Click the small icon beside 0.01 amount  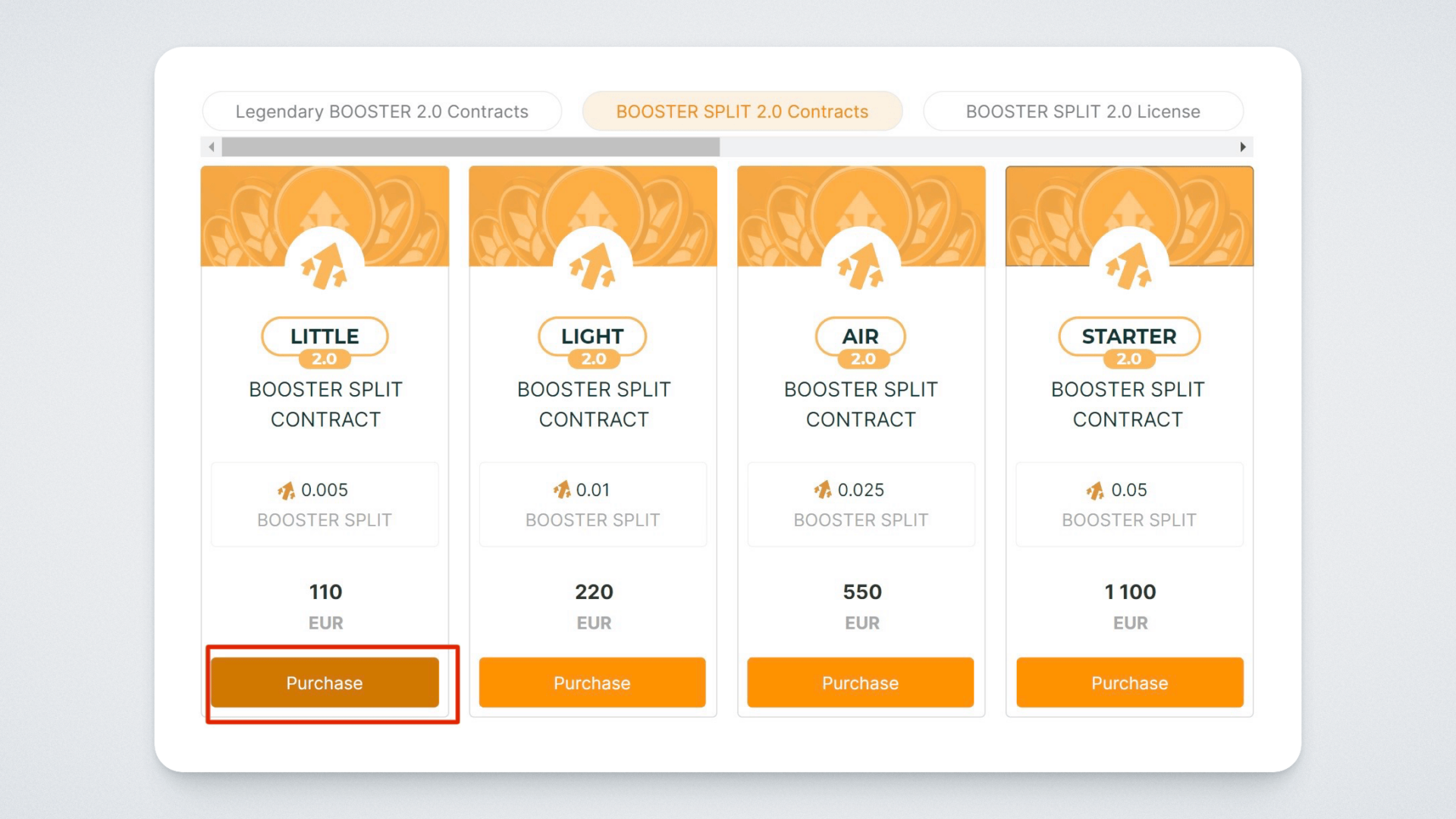tap(562, 490)
